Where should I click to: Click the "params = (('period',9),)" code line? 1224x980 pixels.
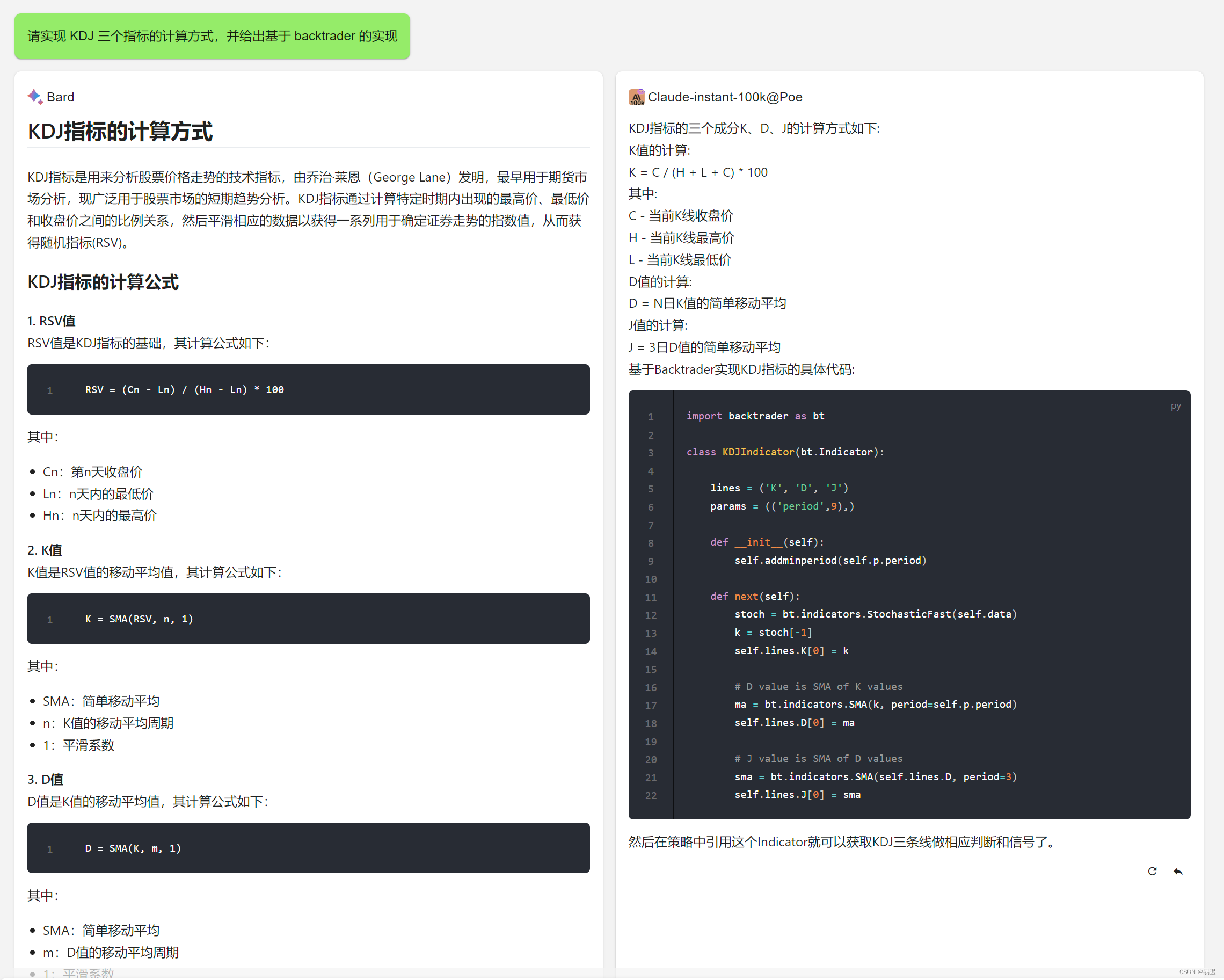point(782,506)
